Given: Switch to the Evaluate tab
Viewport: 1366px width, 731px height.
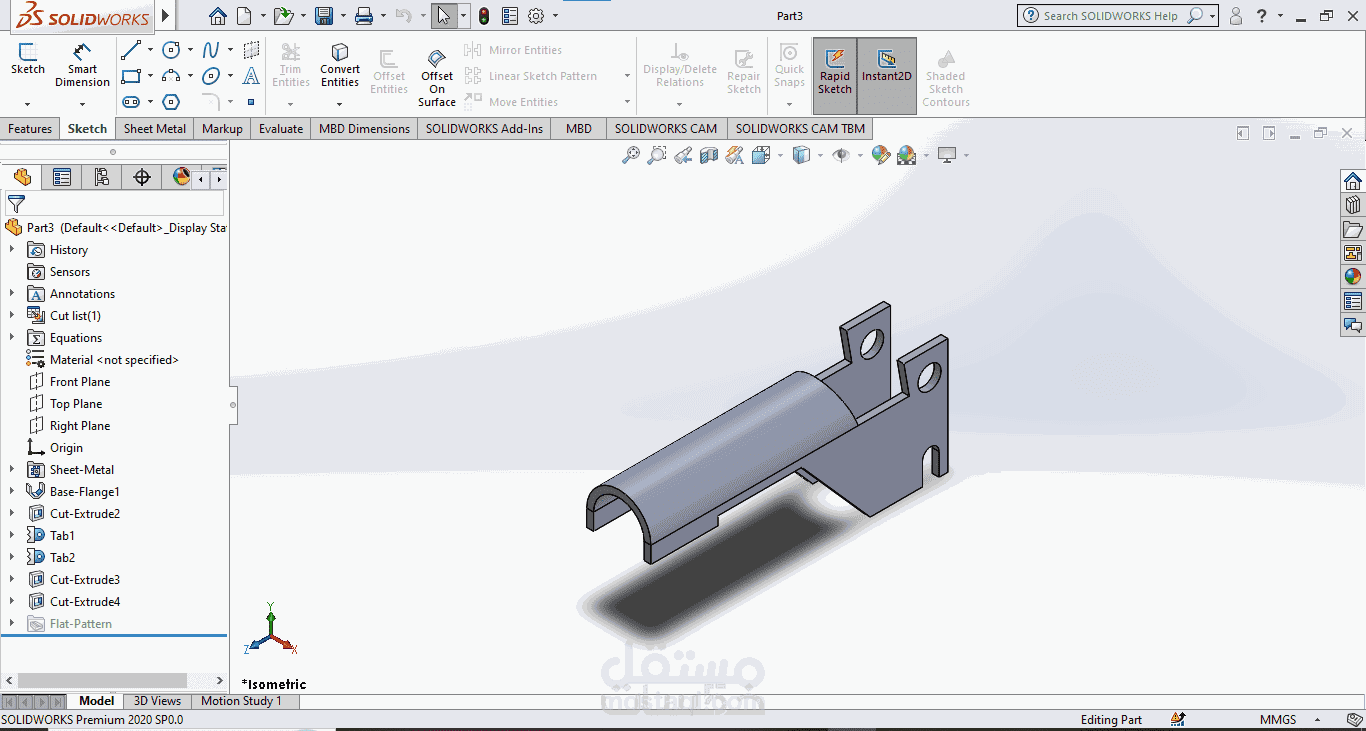Looking at the screenshot, I should coord(281,128).
